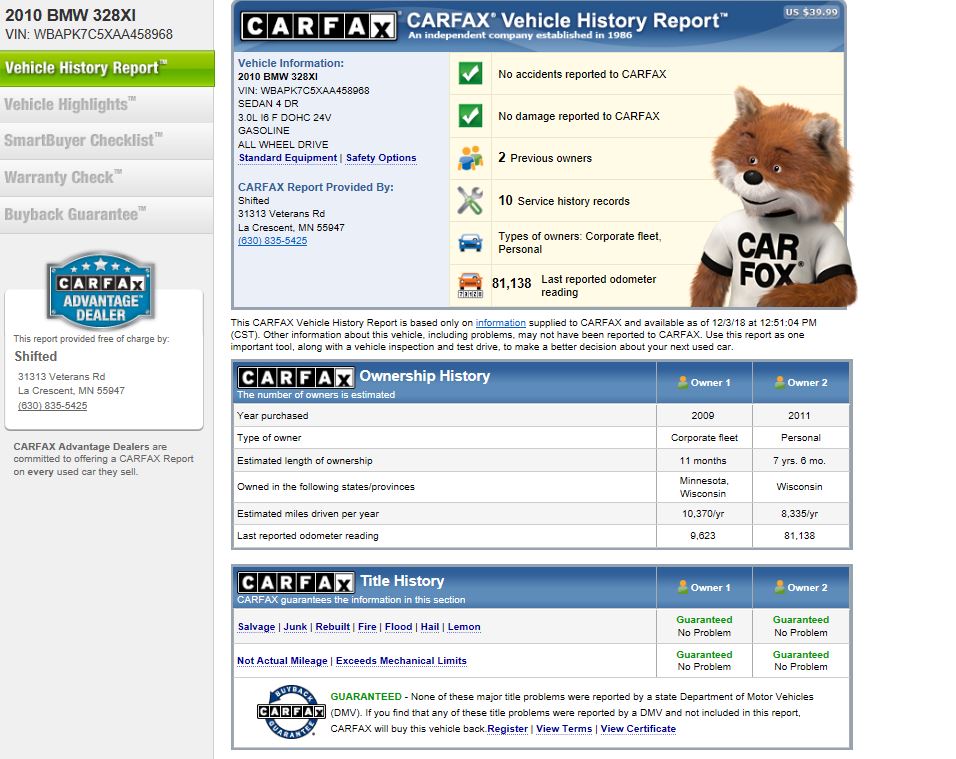Click the people icon for Previous owners

pyautogui.click(x=470, y=158)
